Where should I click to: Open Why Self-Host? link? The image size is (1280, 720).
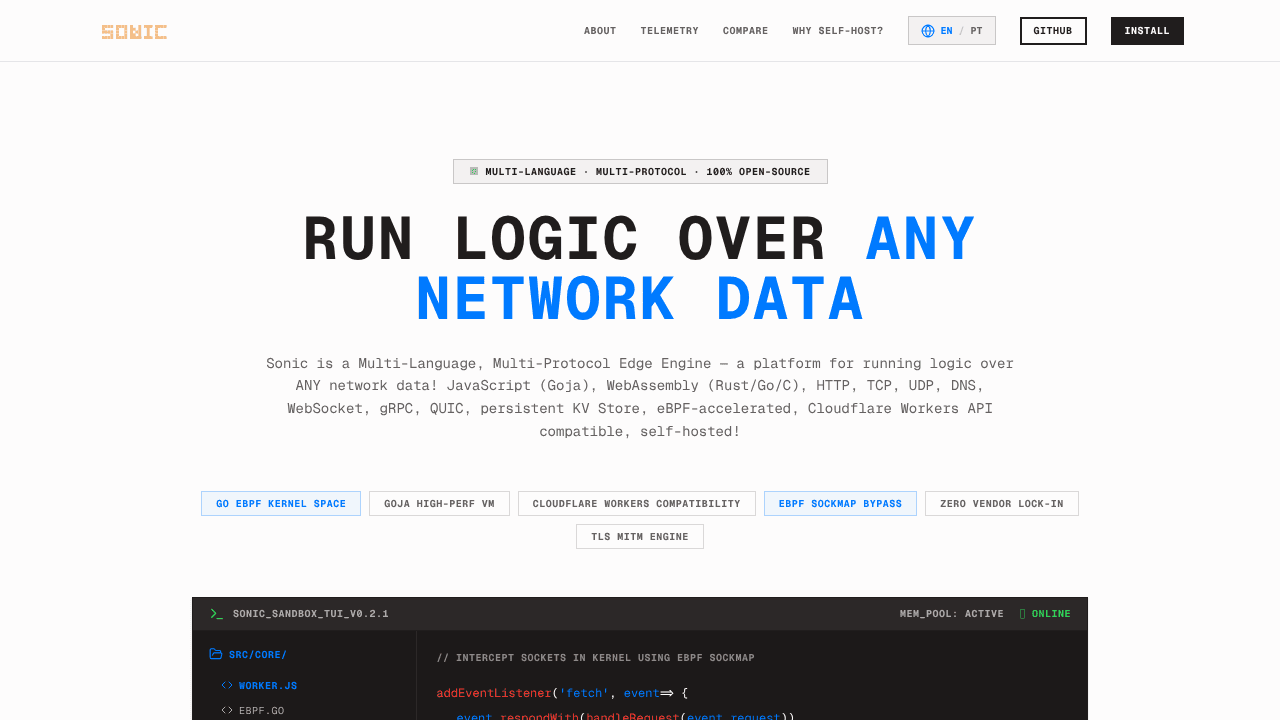point(838,31)
